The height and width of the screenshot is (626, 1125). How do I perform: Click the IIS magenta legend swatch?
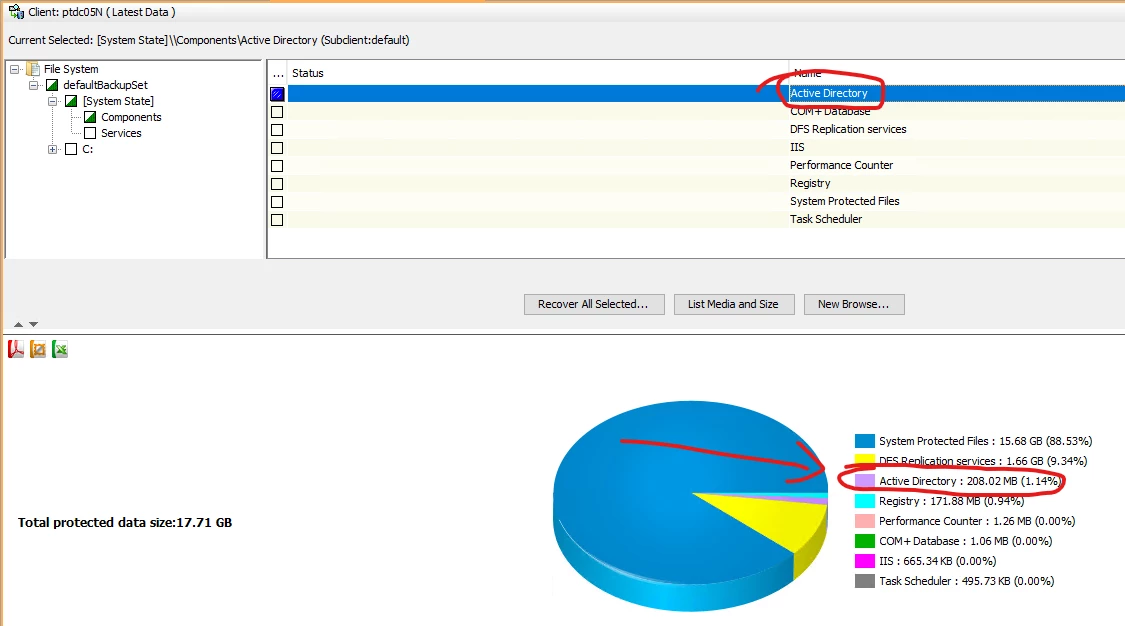pos(865,561)
